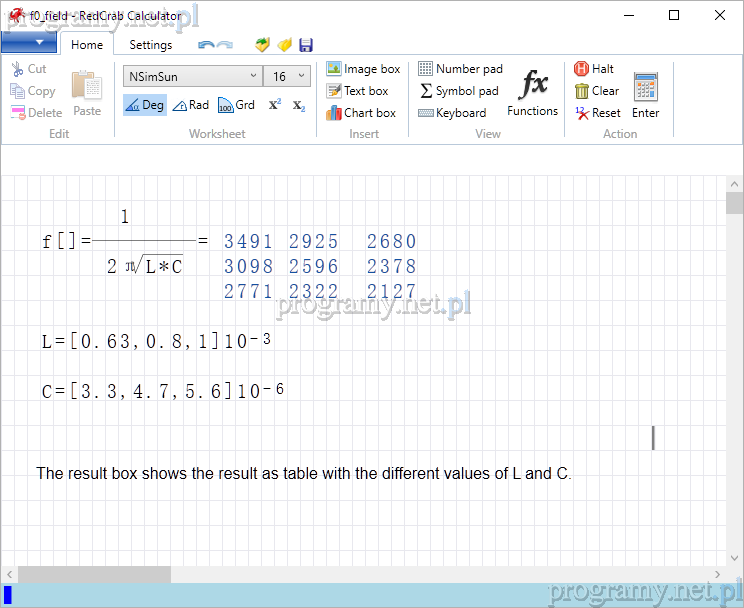
Task: Insert an Image box
Action: pos(363,69)
